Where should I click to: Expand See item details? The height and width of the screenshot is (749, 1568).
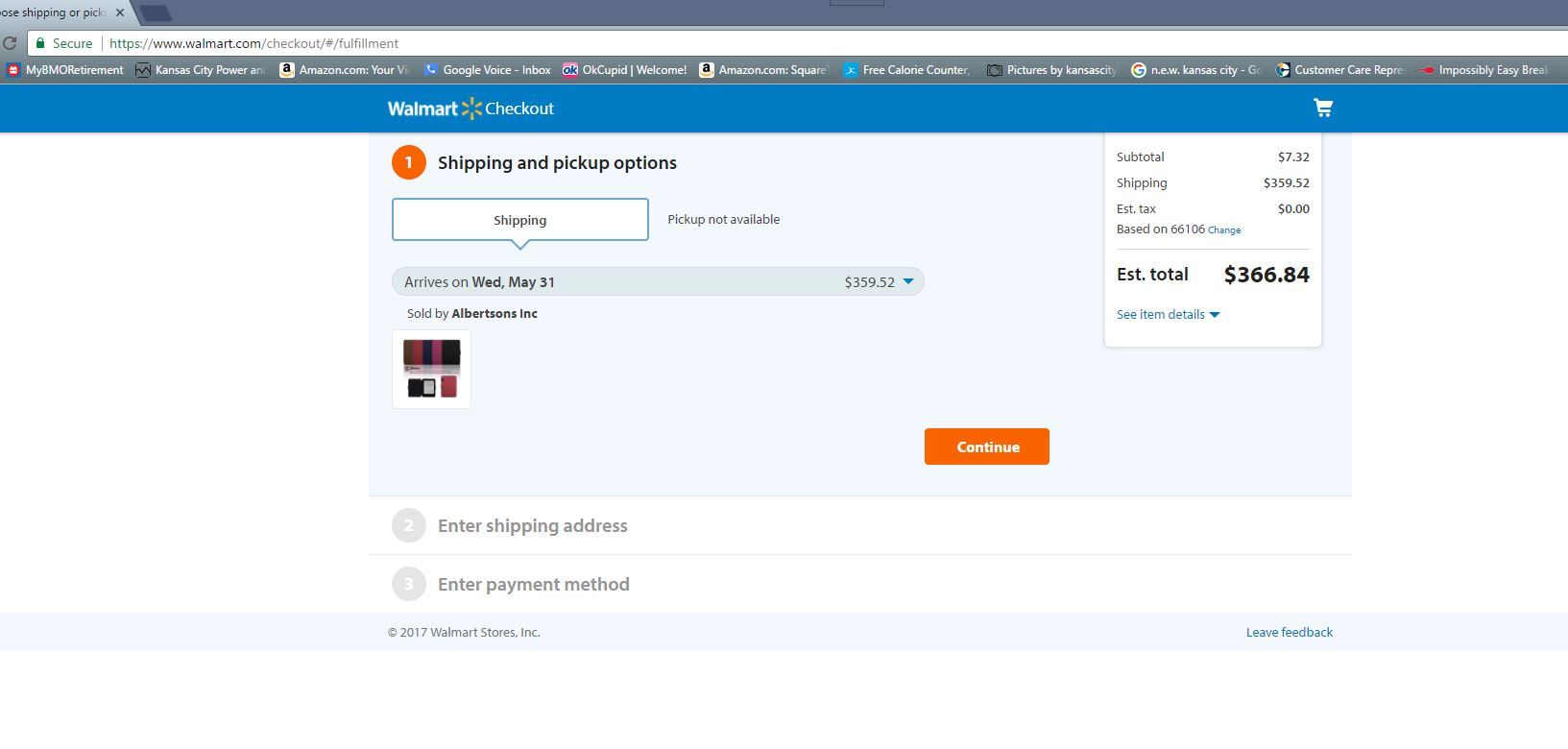pyautogui.click(x=1168, y=315)
